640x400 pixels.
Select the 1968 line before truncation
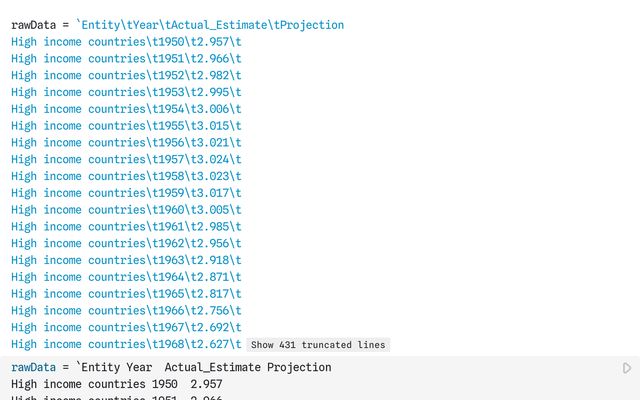click(126, 344)
